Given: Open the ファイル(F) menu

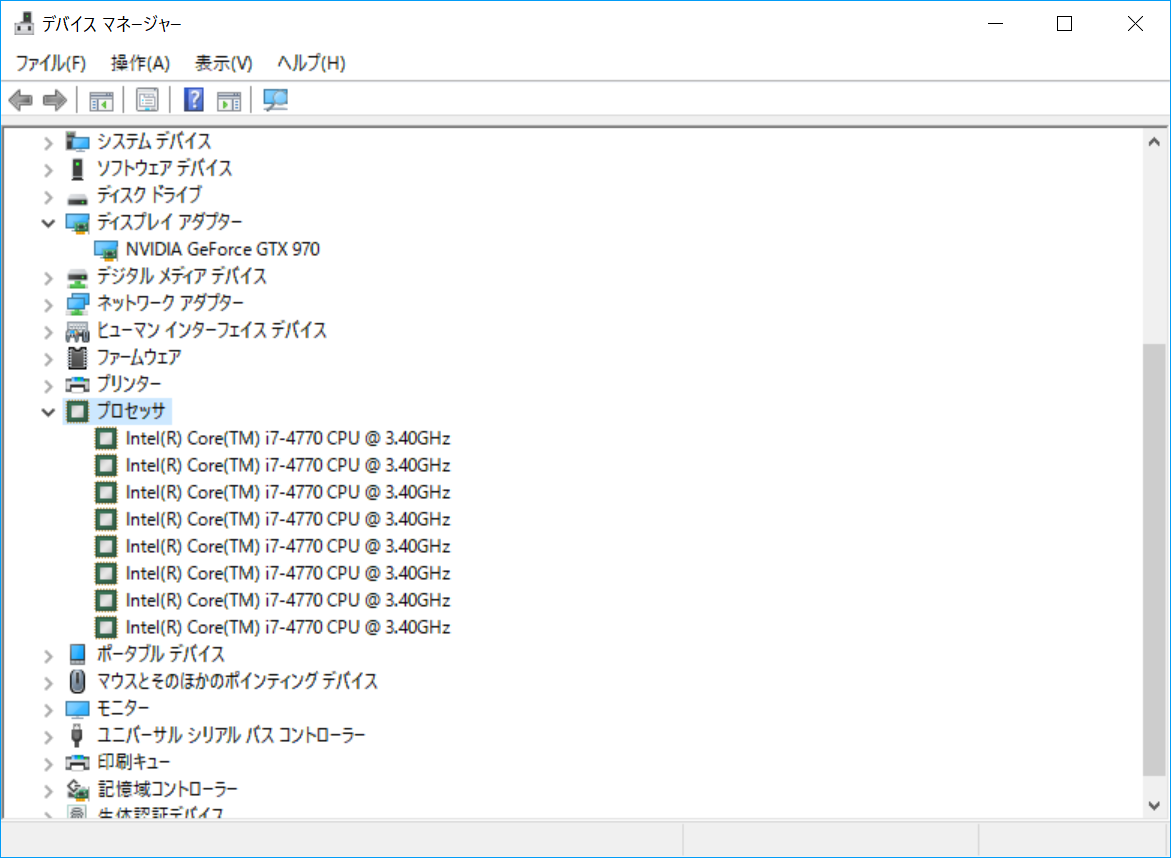Looking at the screenshot, I should click(x=51, y=63).
